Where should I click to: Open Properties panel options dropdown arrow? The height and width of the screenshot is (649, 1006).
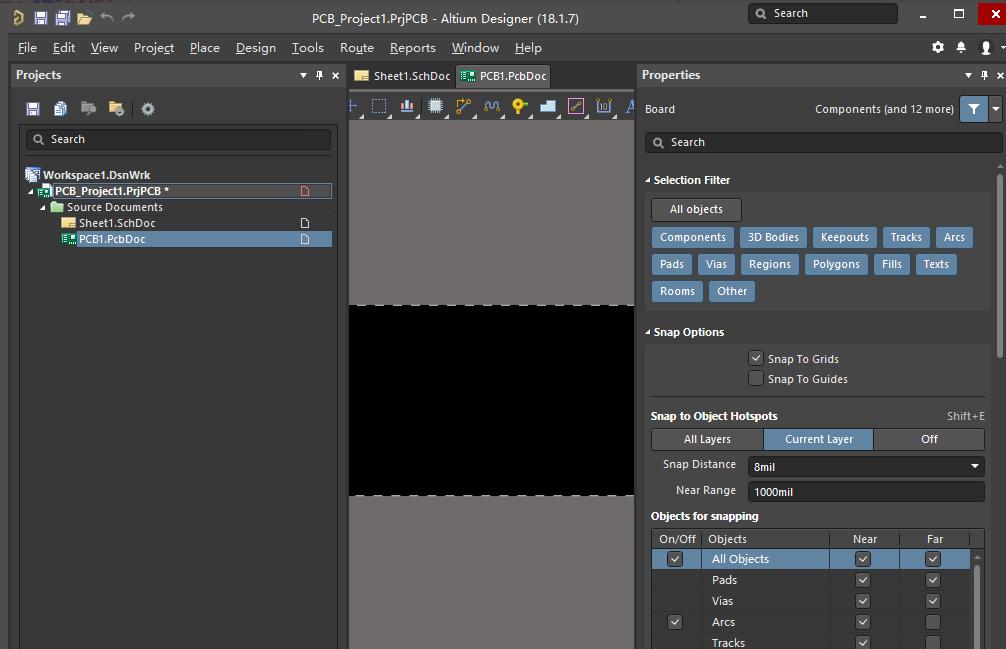click(968, 75)
